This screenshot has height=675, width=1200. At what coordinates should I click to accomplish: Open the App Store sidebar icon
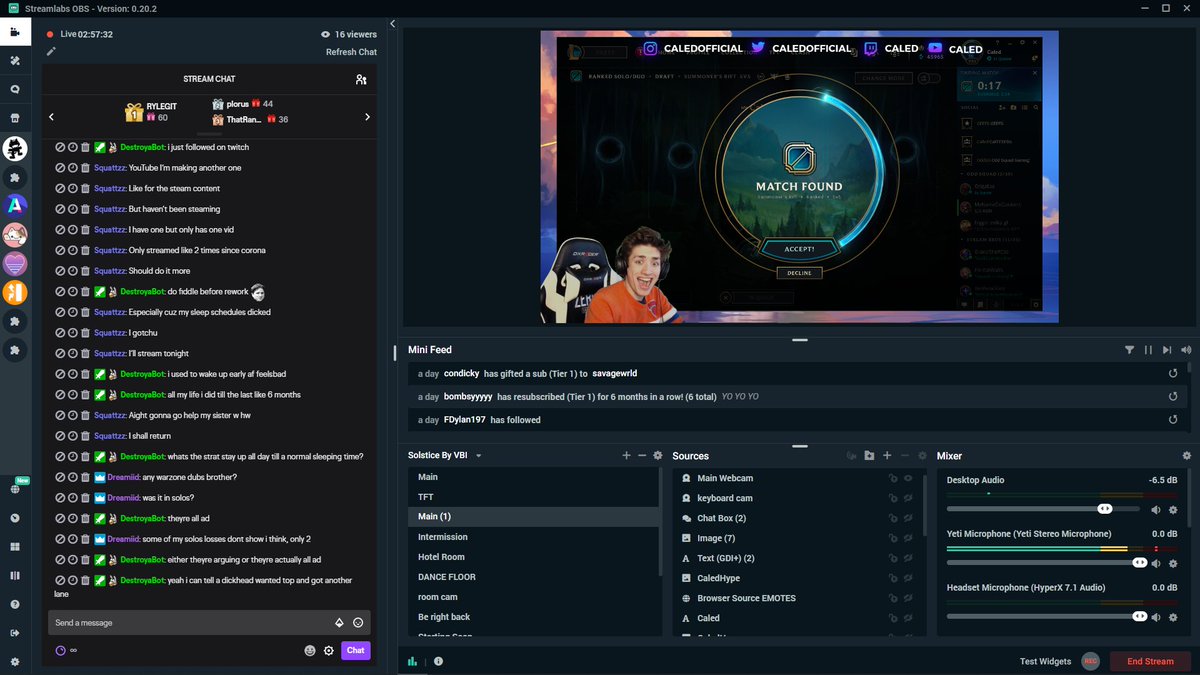point(14,119)
